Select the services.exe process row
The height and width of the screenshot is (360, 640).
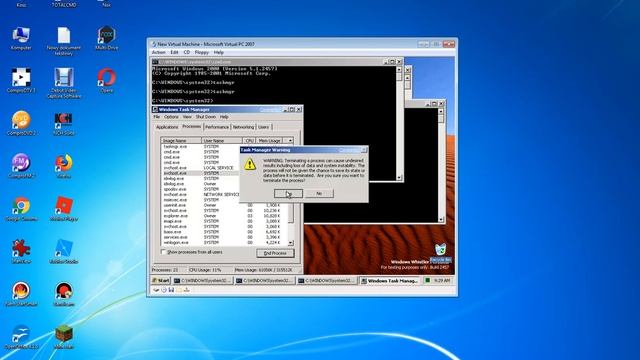[224, 237]
